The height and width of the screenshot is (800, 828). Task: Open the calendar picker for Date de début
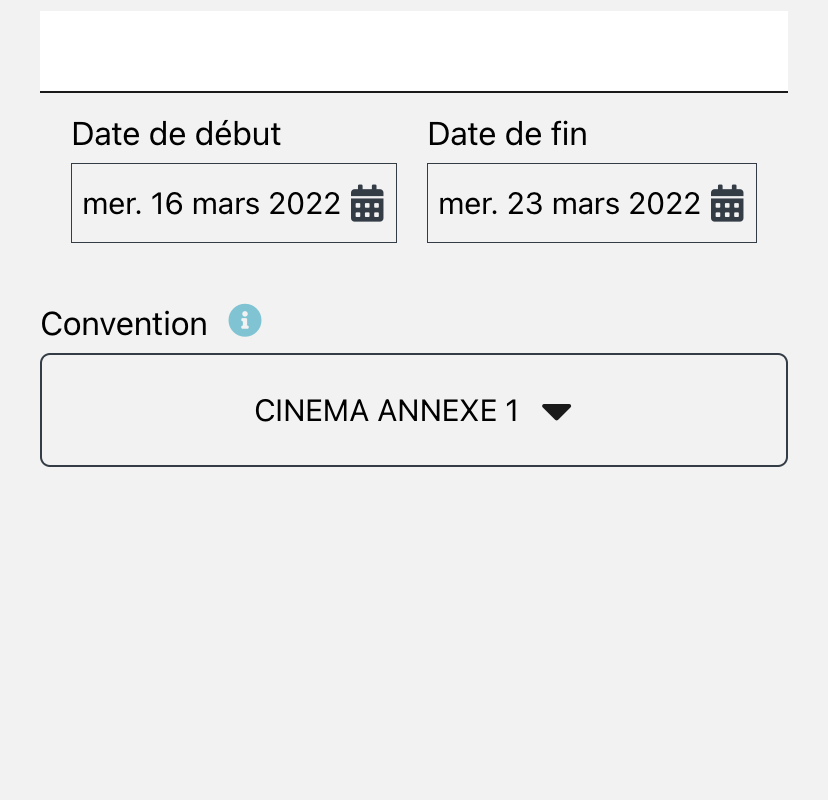[x=368, y=203]
